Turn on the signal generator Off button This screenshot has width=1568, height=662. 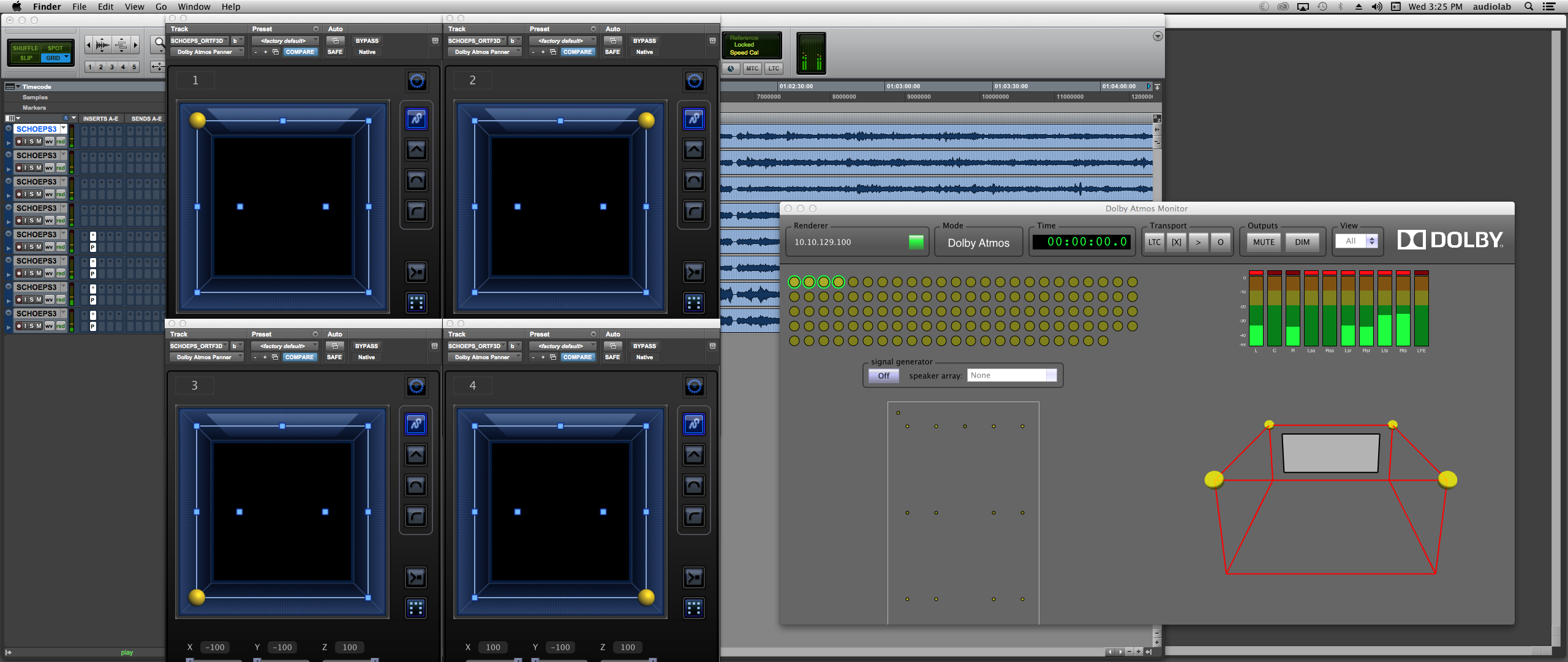(x=883, y=376)
